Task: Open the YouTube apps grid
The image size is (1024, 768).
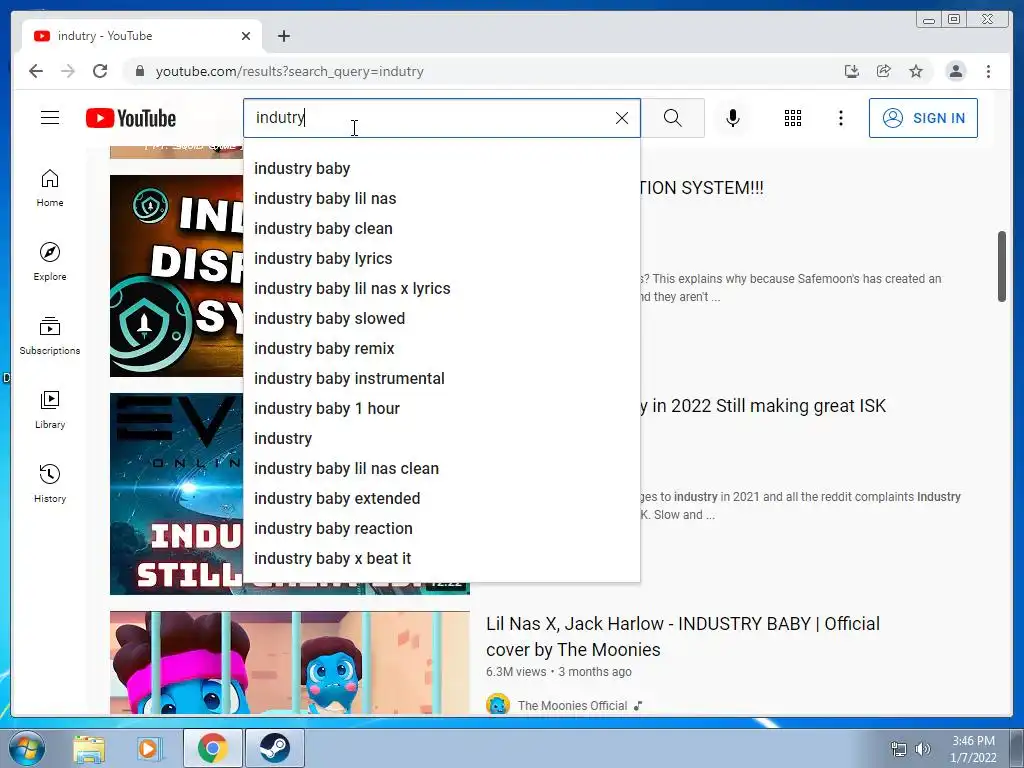Action: pyautogui.click(x=793, y=118)
